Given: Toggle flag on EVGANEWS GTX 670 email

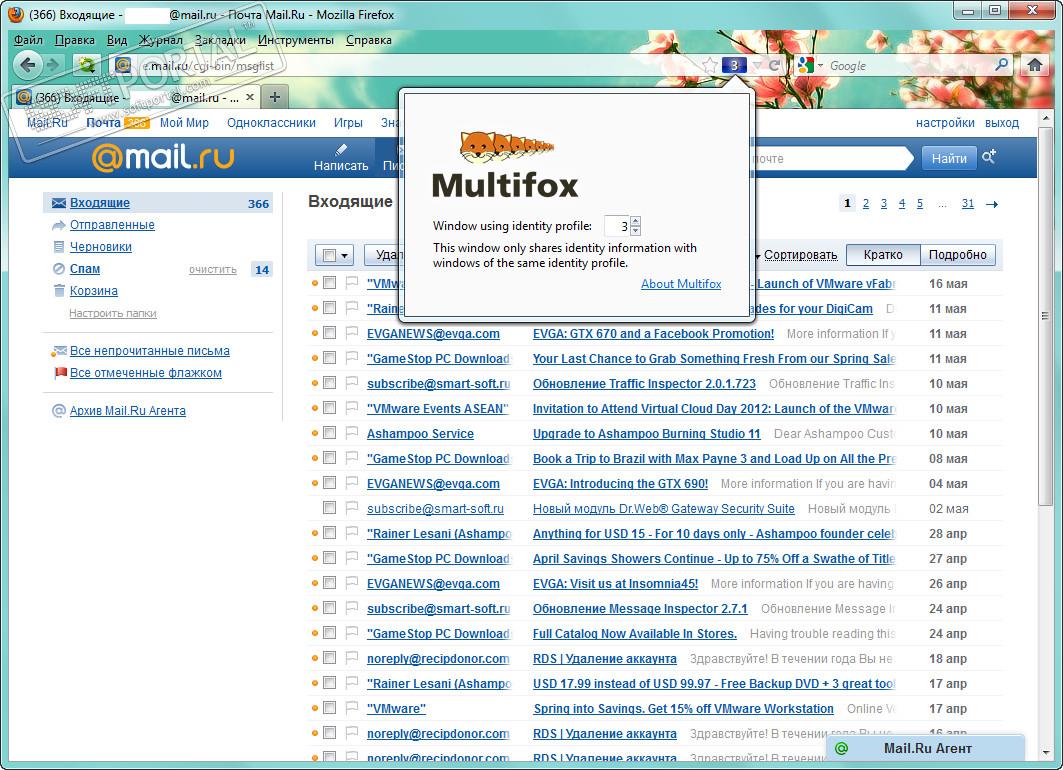Looking at the screenshot, I should 351,333.
